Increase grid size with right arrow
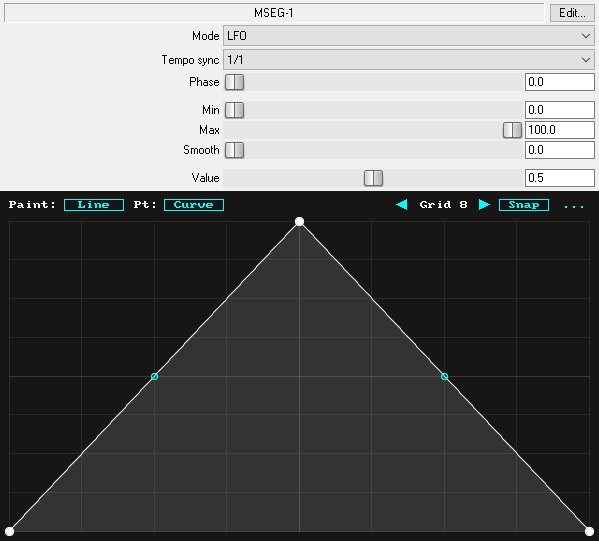 click(x=484, y=205)
